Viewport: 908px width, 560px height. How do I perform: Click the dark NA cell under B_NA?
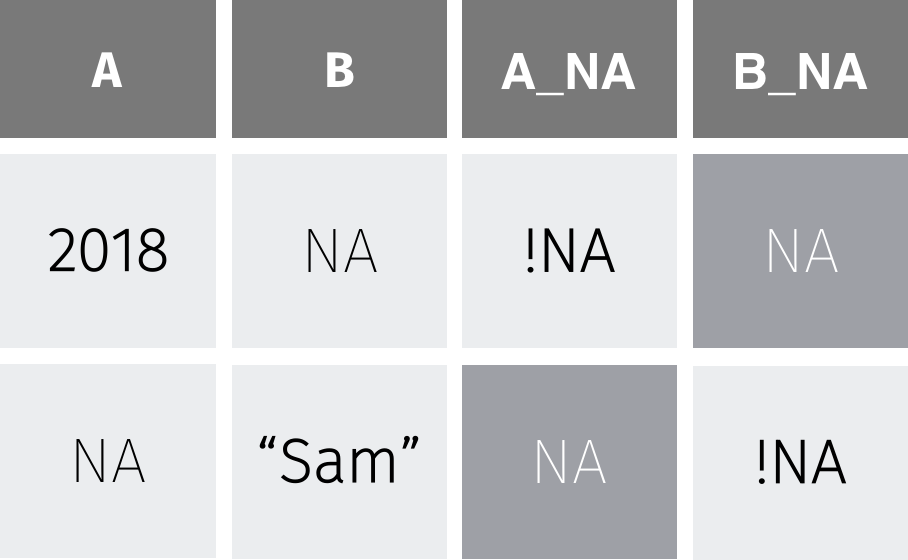click(800, 251)
